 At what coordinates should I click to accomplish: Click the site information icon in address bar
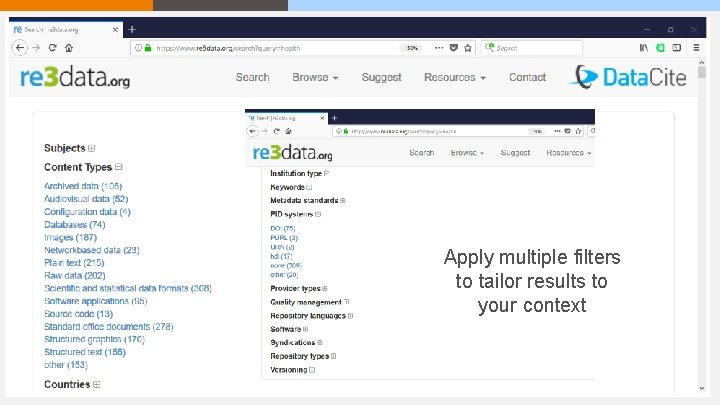138,48
